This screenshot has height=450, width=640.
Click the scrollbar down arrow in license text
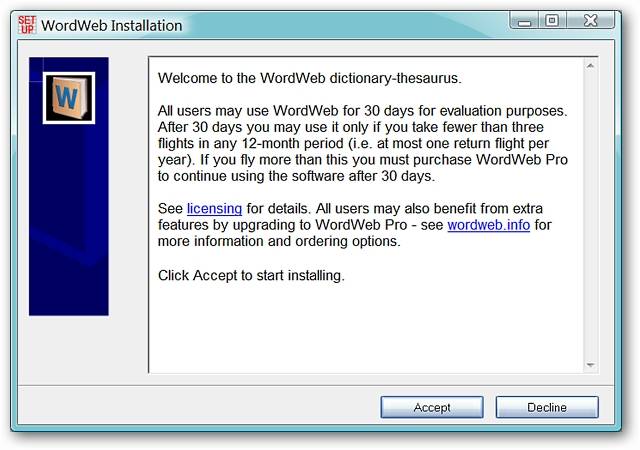(590, 365)
